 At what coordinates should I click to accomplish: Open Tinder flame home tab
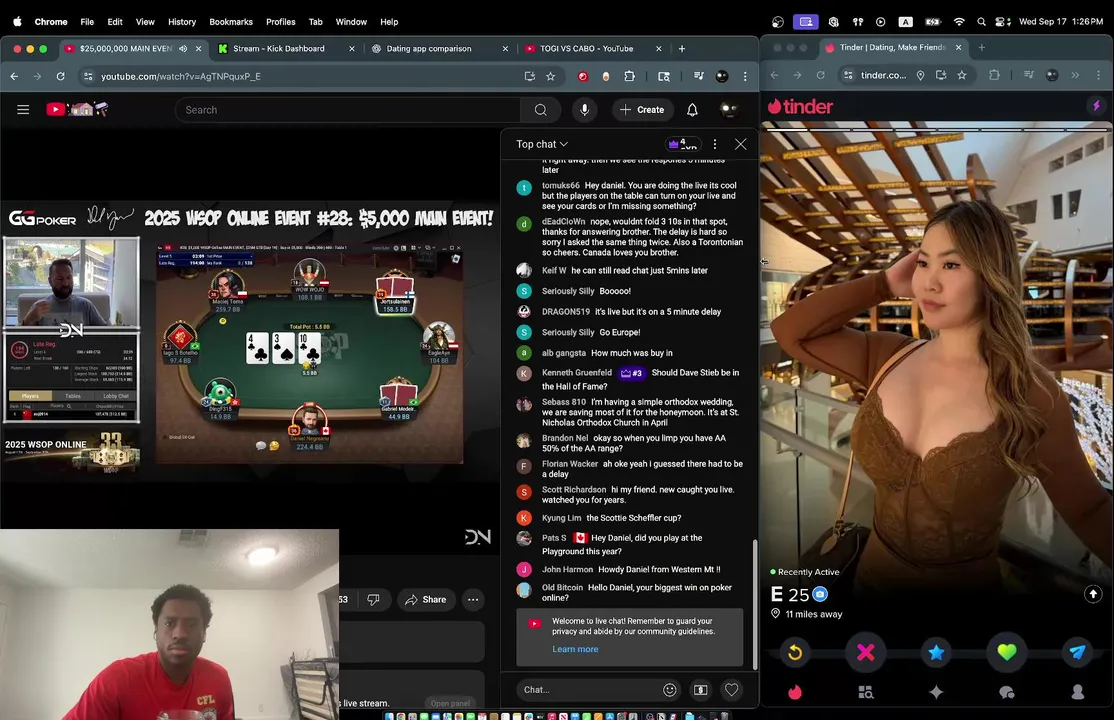click(795, 692)
